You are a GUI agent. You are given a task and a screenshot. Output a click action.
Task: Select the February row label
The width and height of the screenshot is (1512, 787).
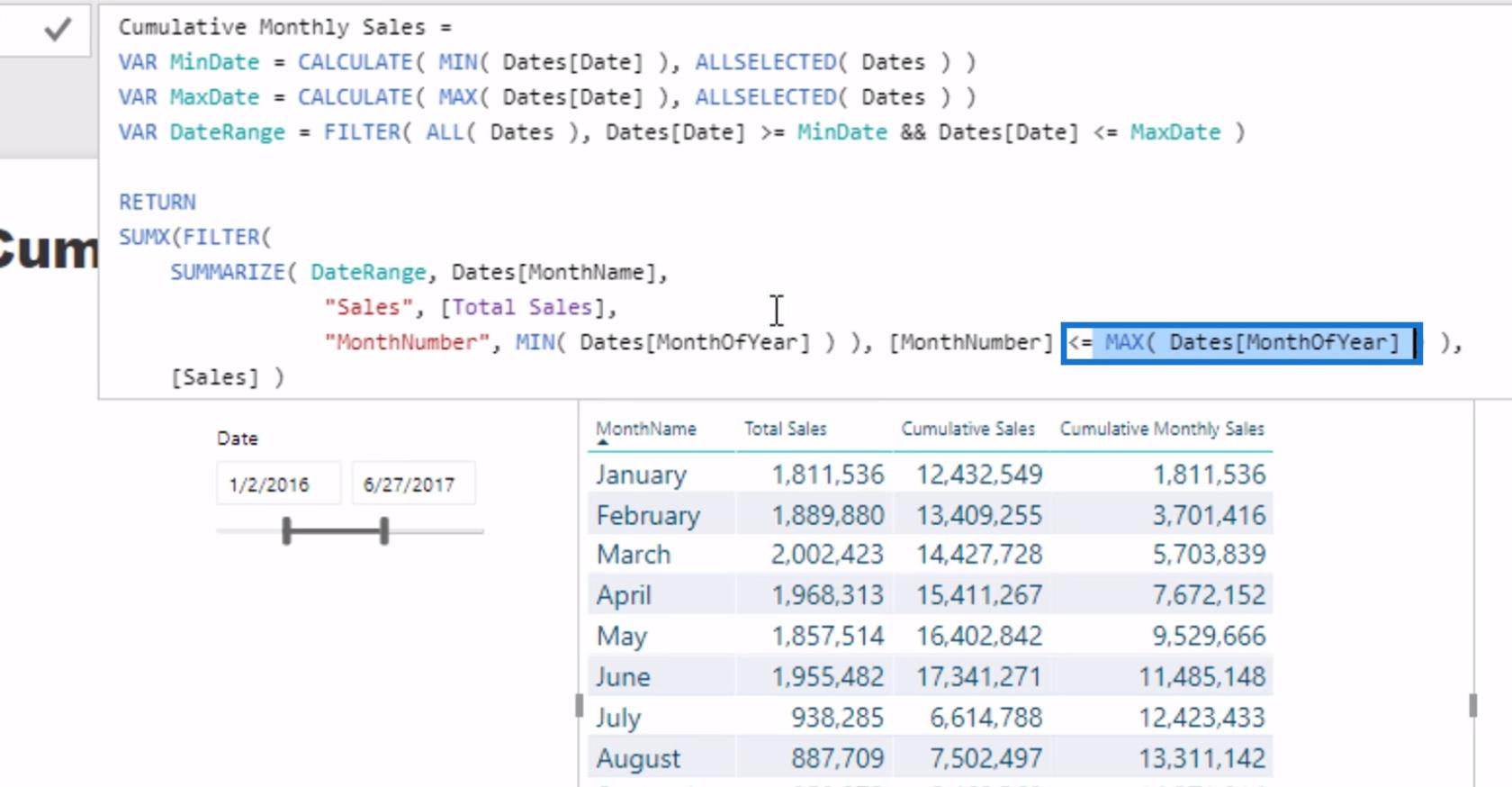click(648, 515)
